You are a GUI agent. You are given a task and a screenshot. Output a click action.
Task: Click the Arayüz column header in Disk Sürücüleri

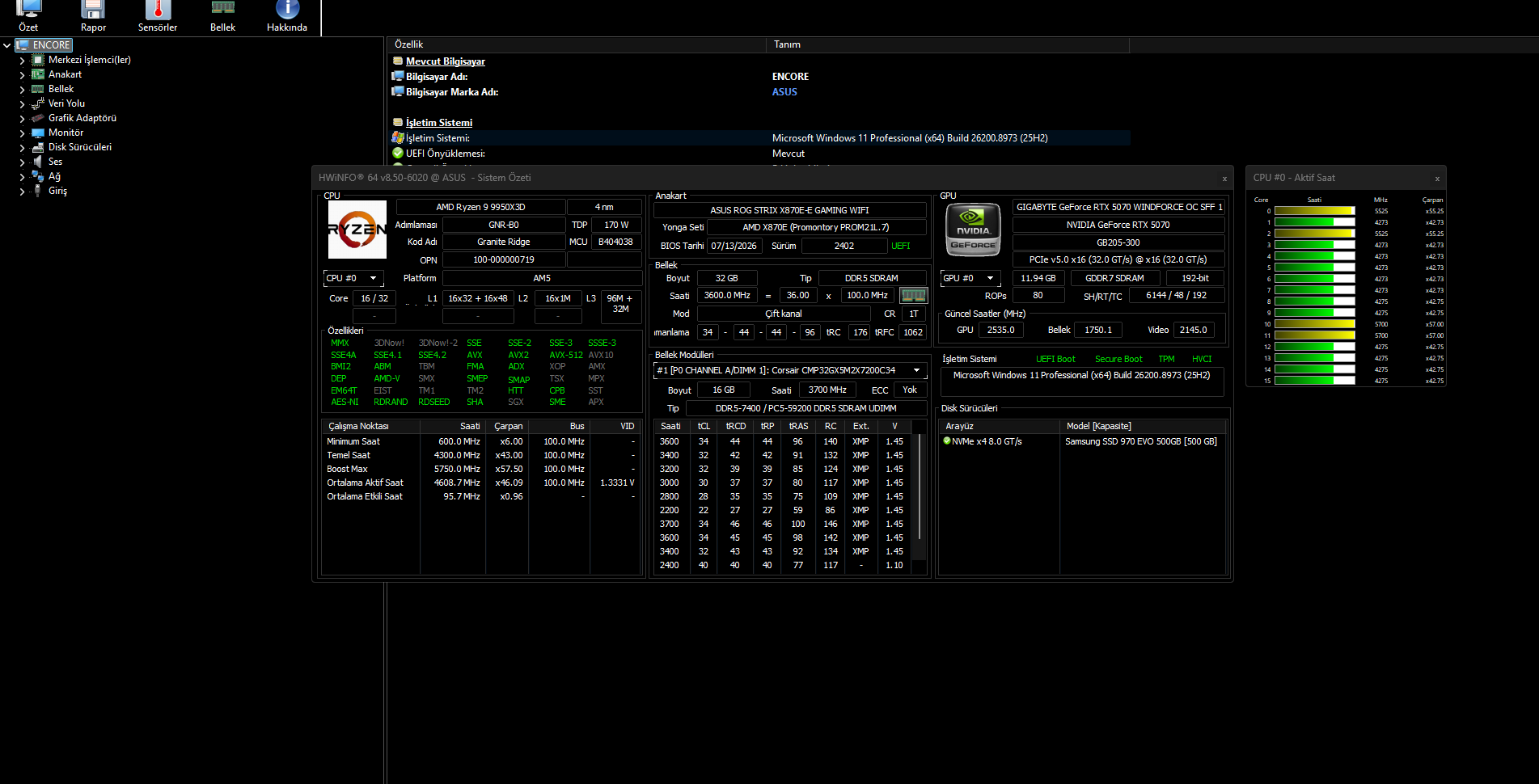pos(1000,426)
